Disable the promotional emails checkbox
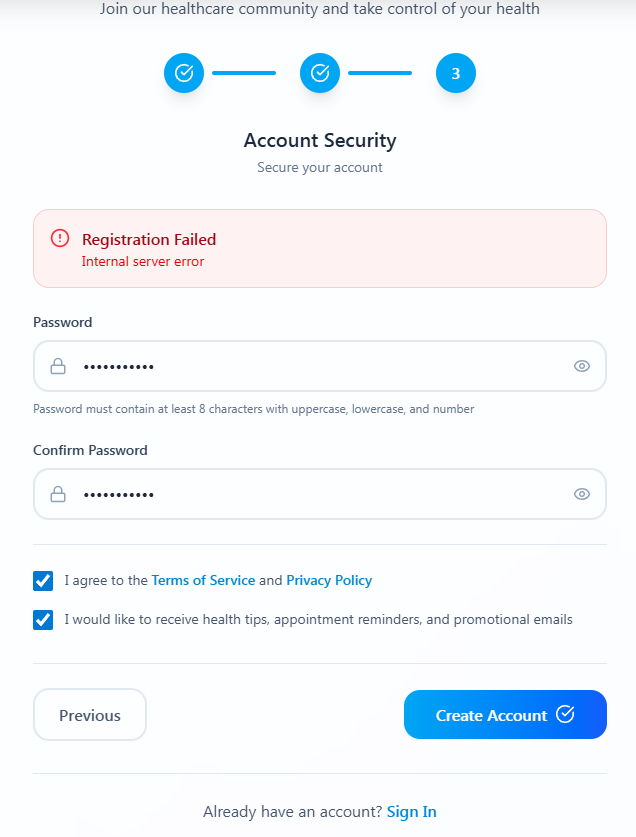The width and height of the screenshot is (636, 837). [43, 620]
